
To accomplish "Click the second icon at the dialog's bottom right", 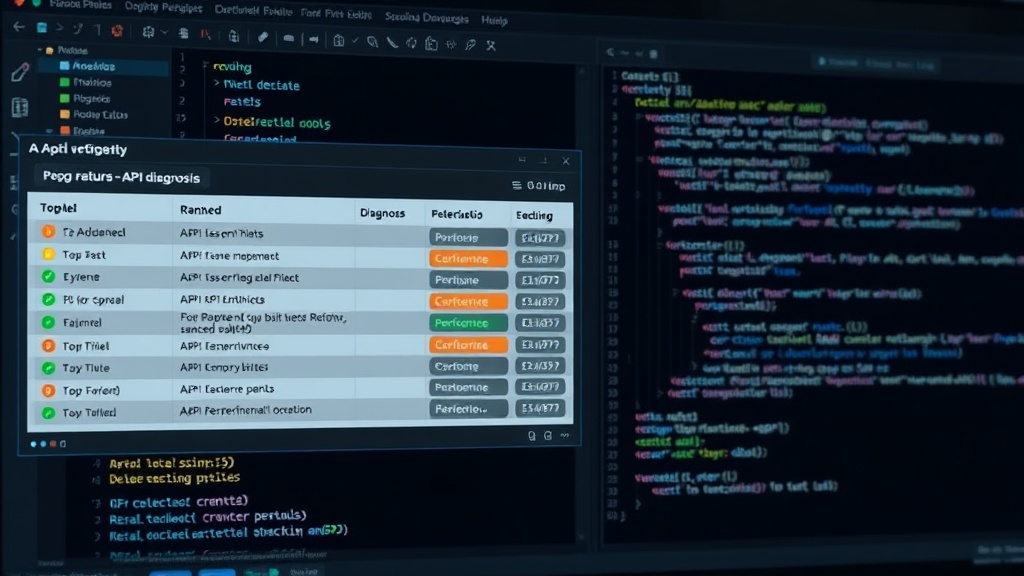I will [548, 436].
